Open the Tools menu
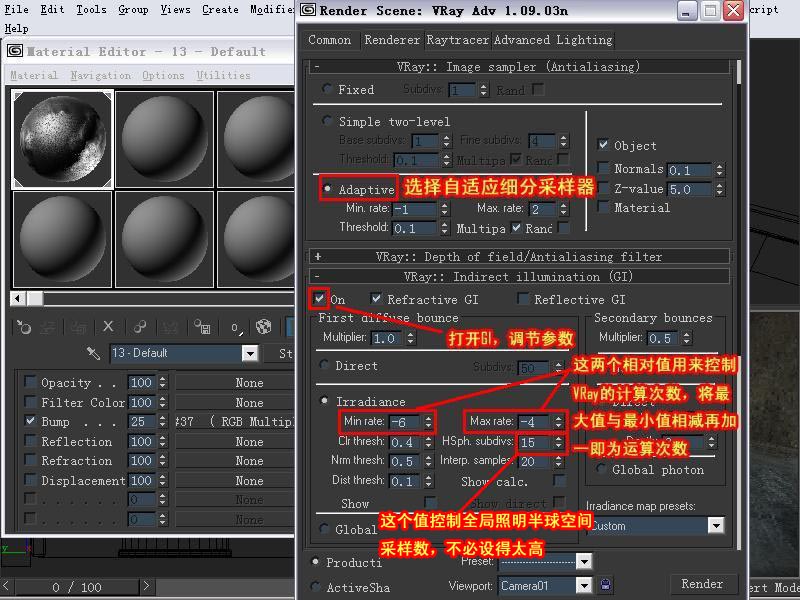Viewport: 800px width, 600px height. pyautogui.click(x=91, y=9)
